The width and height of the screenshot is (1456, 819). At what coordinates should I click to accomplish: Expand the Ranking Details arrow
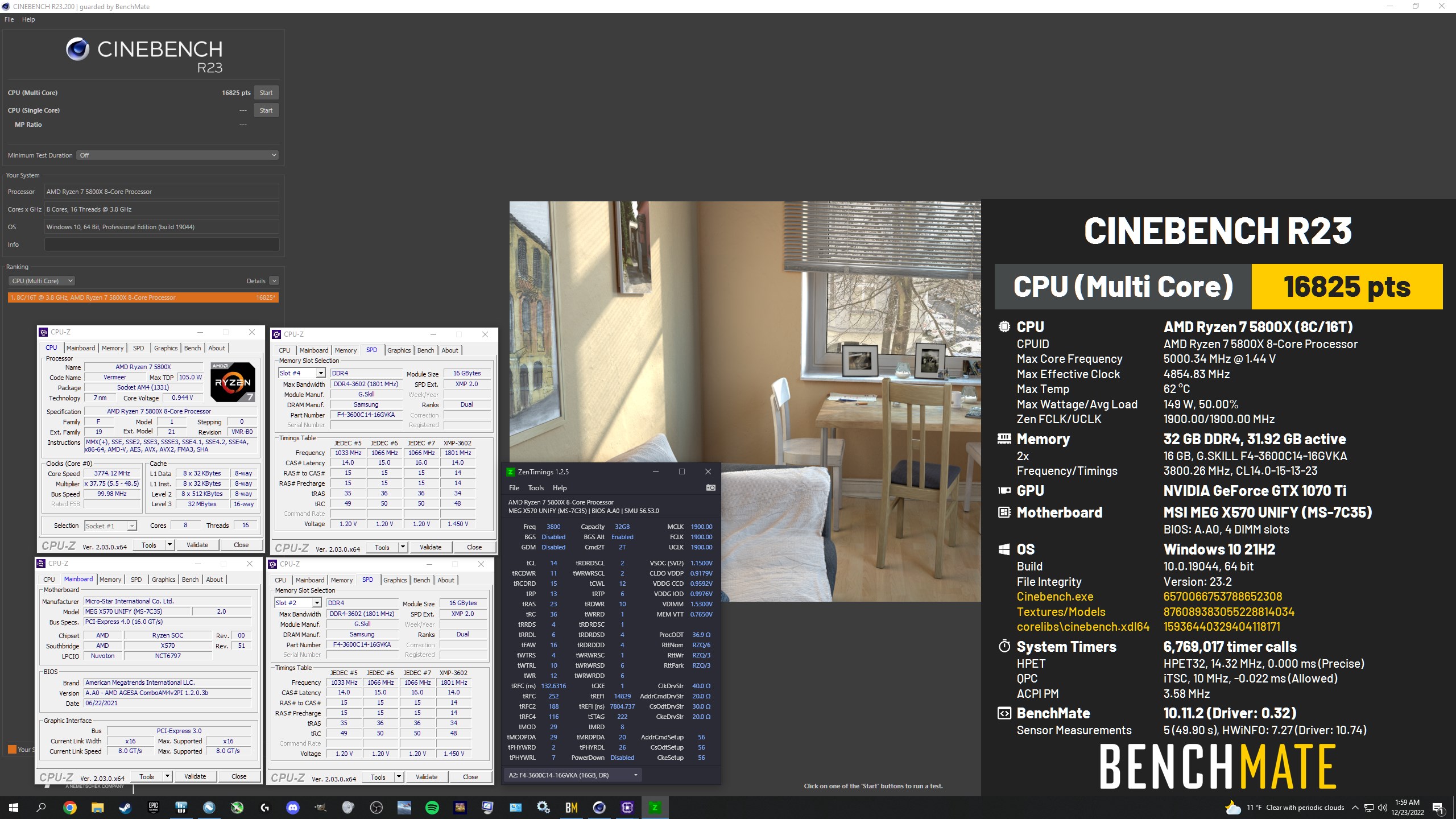click(x=274, y=281)
